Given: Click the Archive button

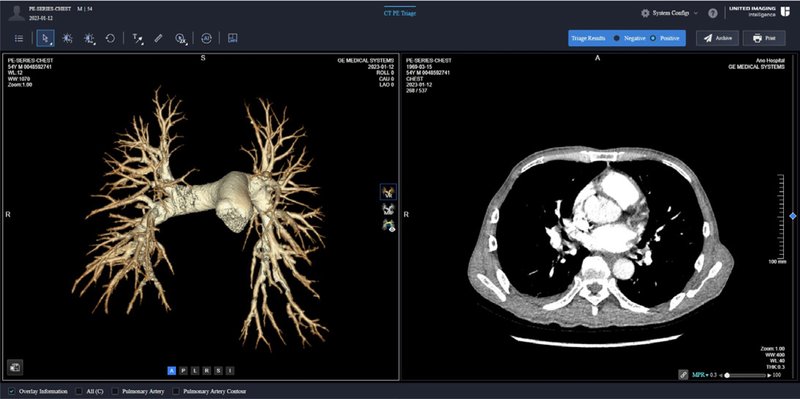Looking at the screenshot, I should click(717, 38).
